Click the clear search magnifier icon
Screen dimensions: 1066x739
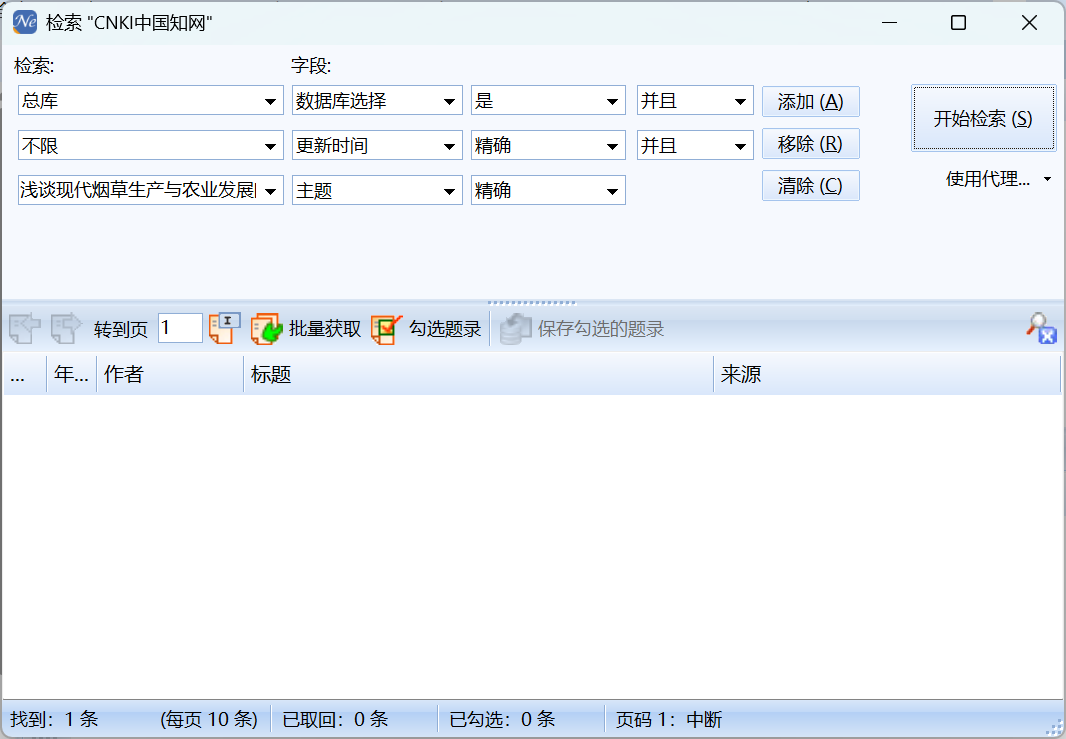click(x=1042, y=328)
